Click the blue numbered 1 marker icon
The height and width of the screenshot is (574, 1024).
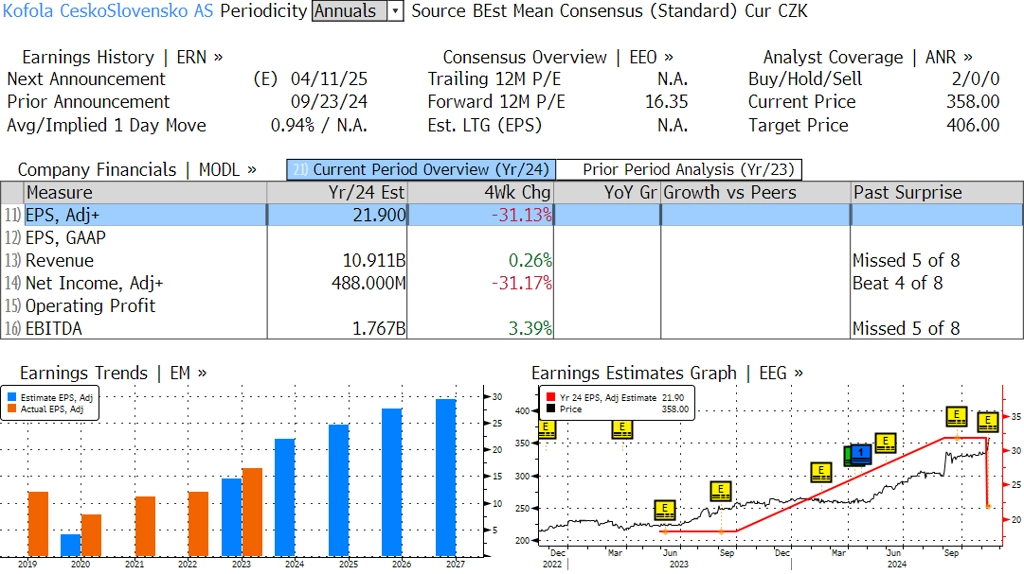point(861,454)
